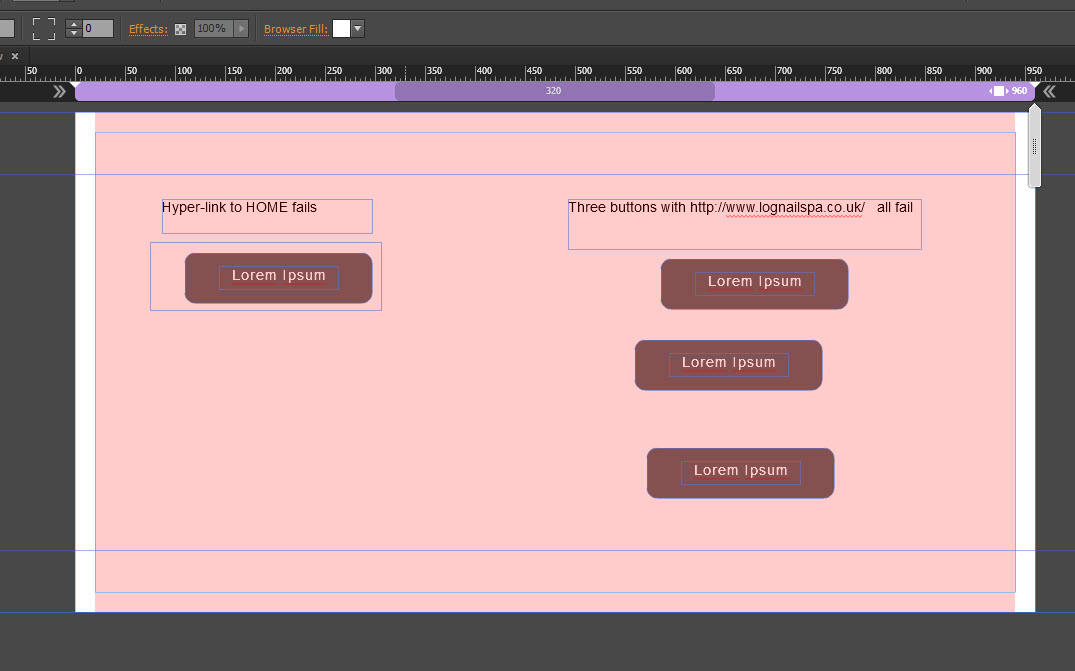Select the "Three buttons with http://www.lognailspa.co.uk/ all fail" text
This screenshot has height=671, width=1075.
coord(740,207)
